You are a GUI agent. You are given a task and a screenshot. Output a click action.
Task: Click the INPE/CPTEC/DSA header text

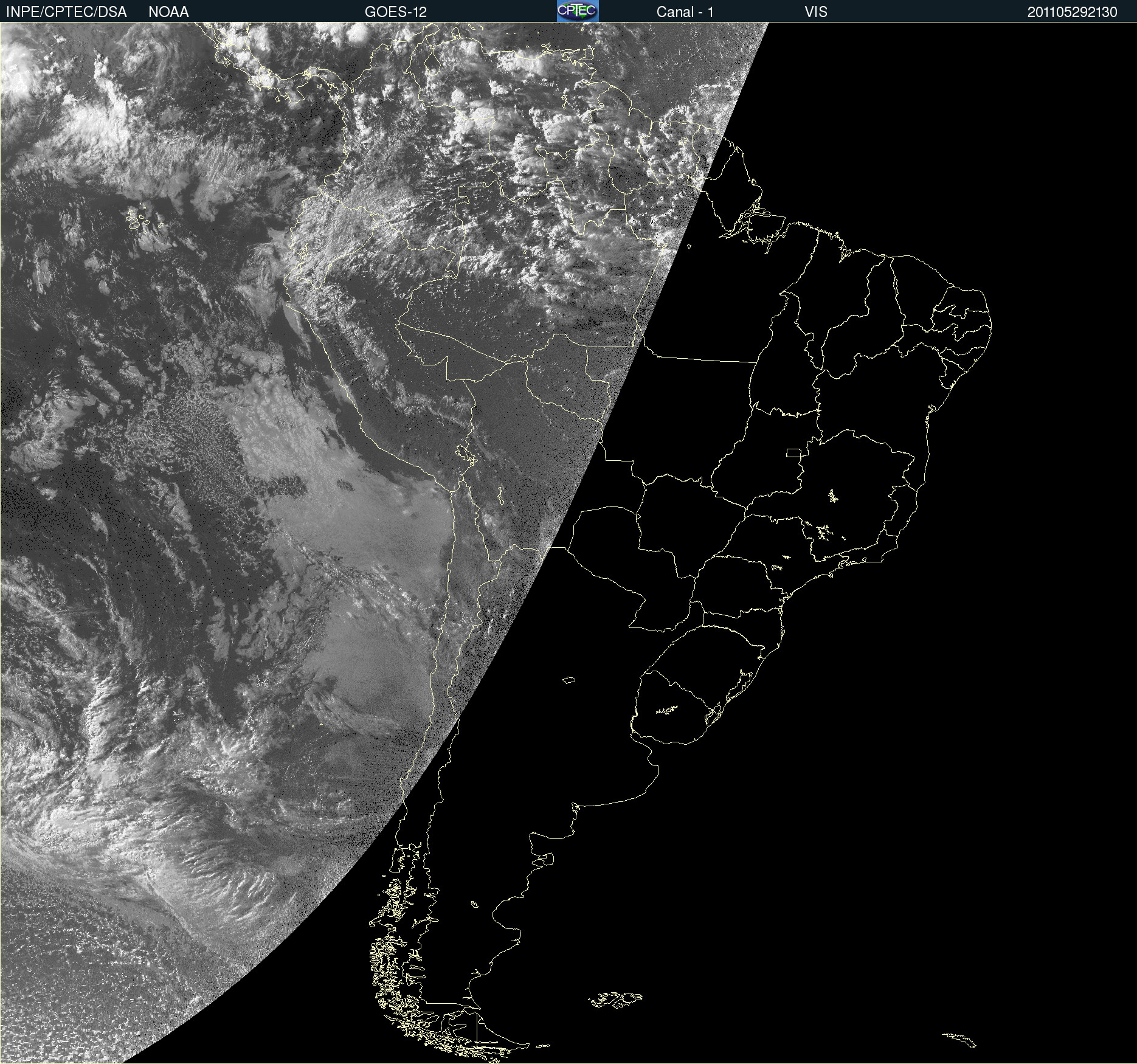point(66,12)
